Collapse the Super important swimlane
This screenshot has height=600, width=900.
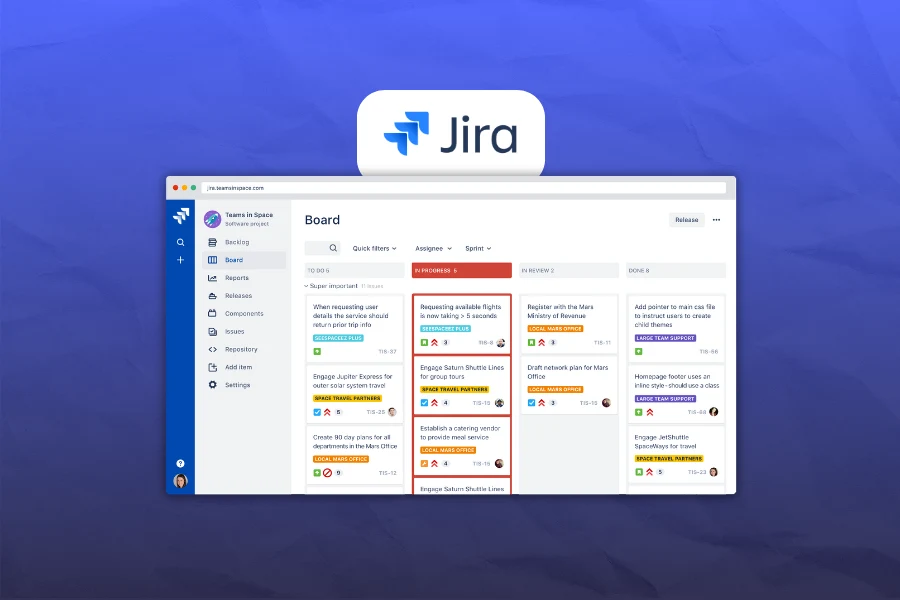point(307,286)
